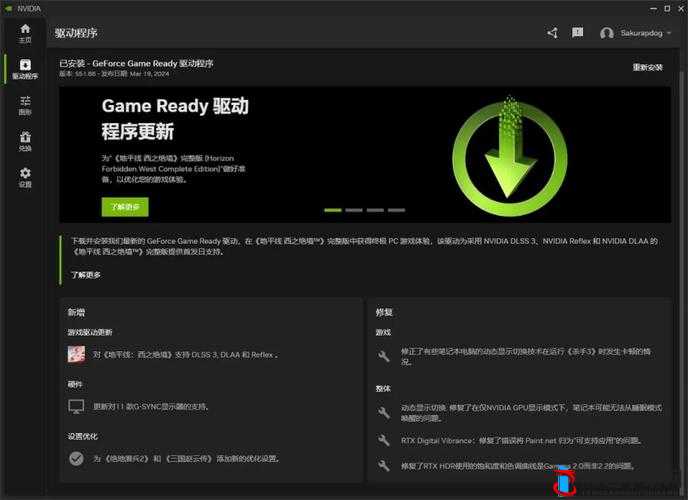Click the version and release date line
Image resolution: width=688 pixels, height=500 pixels.
coord(114,74)
